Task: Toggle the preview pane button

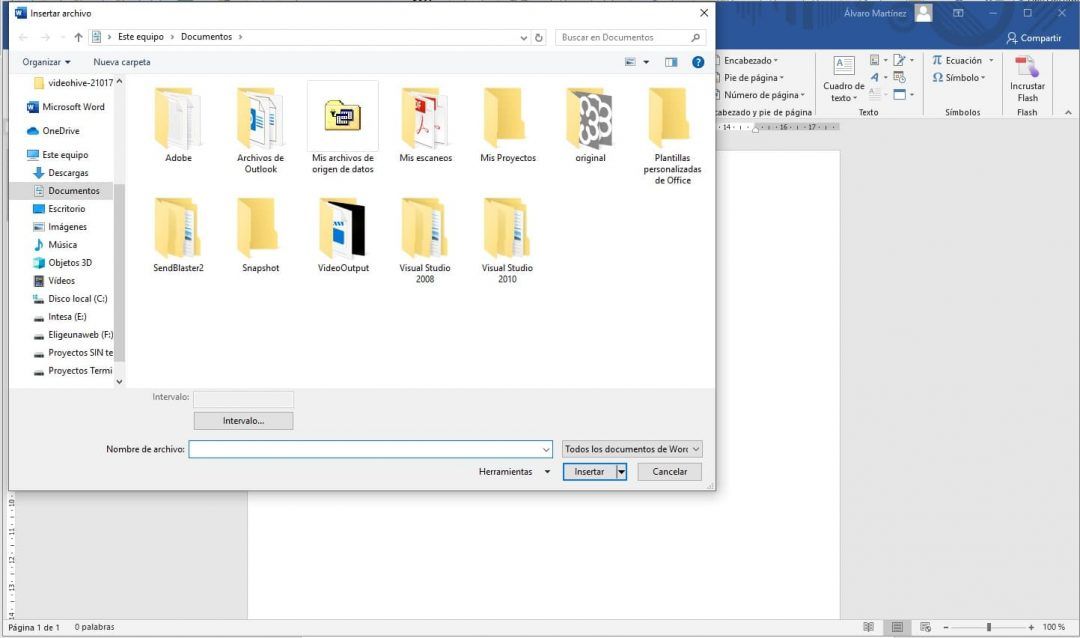Action: click(x=671, y=62)
